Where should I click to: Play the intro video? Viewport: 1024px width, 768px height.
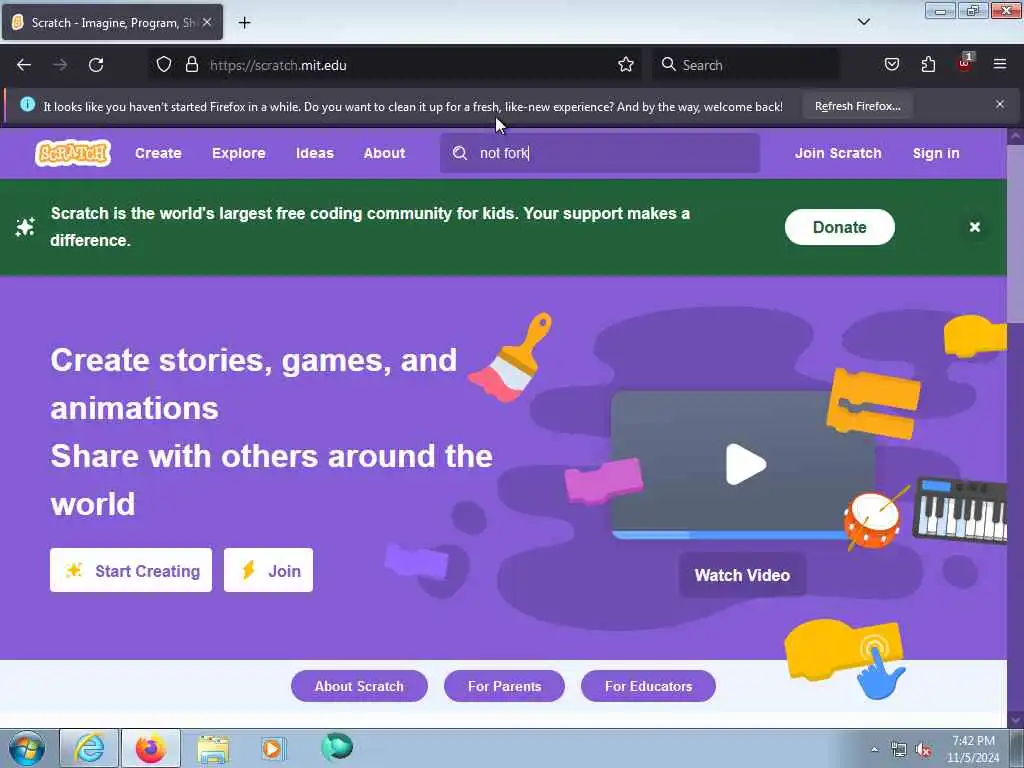point(745,464)
